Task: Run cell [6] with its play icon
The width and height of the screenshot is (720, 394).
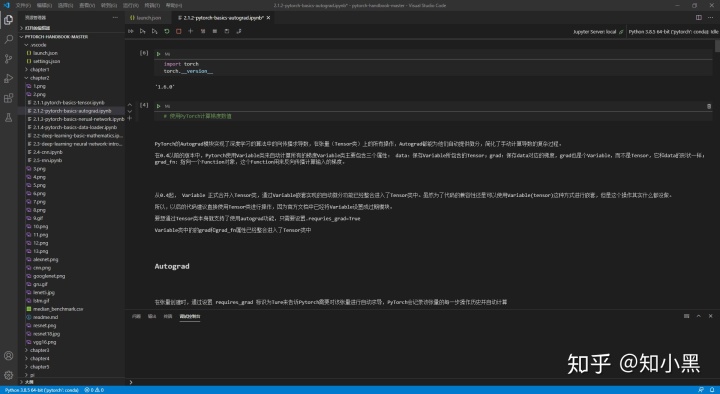Action: 158,54
